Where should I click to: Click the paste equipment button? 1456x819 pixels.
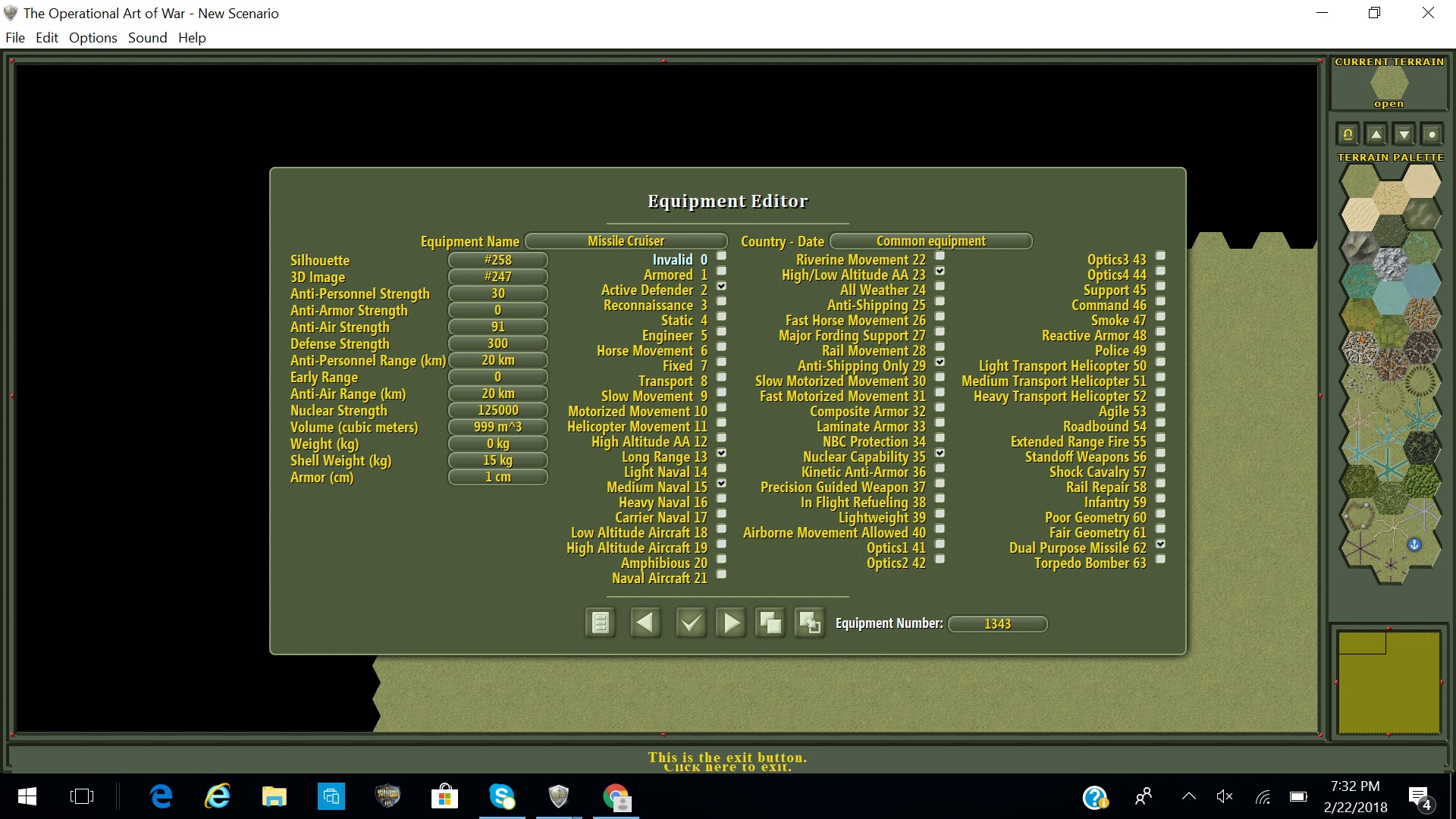(810, 623)
